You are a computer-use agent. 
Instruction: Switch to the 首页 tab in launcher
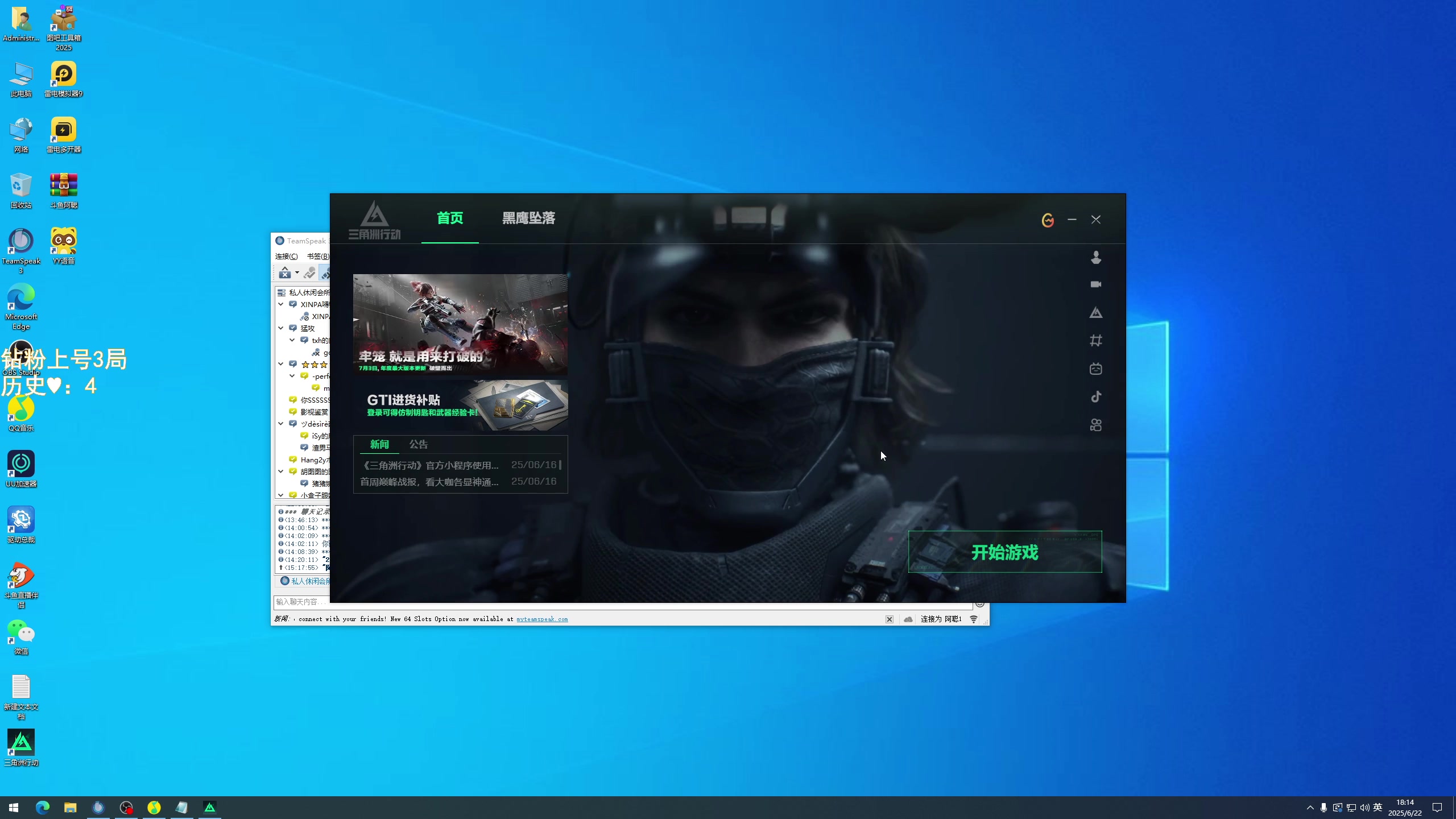pos(450,218)
